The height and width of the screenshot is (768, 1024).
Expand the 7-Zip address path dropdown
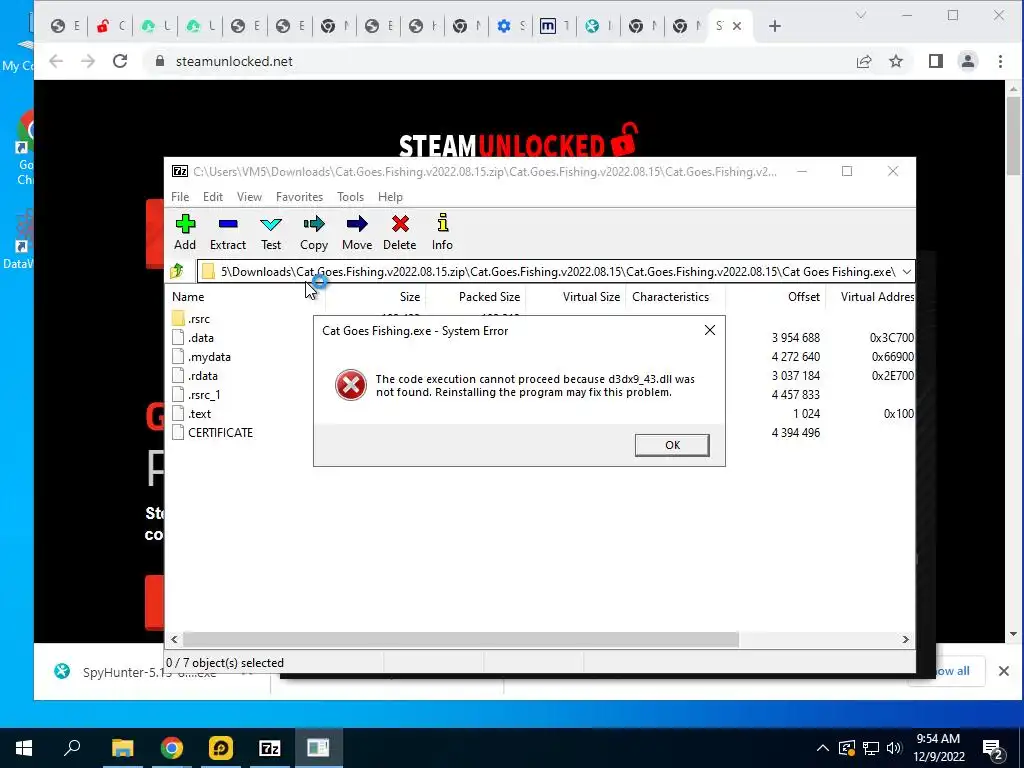tap(906, 272)
